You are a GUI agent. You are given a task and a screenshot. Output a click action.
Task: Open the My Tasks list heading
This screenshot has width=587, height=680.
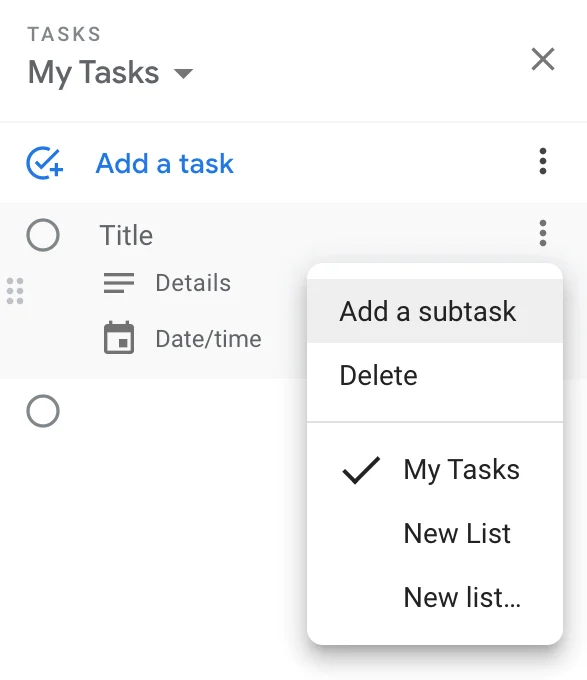click(x=93, y=73)
